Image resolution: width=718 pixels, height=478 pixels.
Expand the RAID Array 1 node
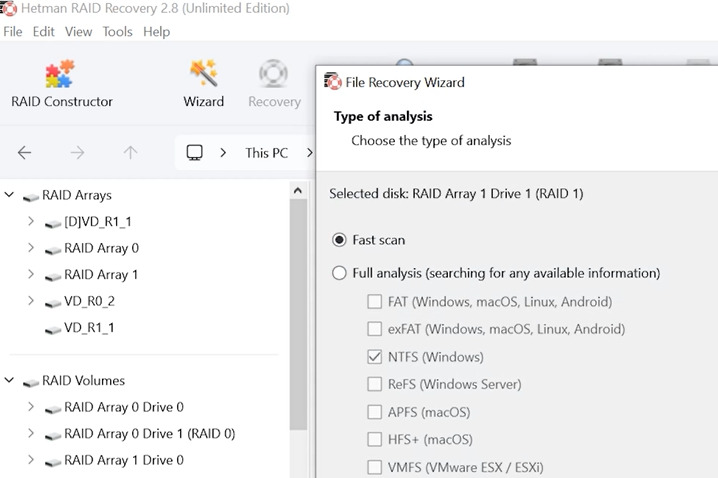[31, 274]
